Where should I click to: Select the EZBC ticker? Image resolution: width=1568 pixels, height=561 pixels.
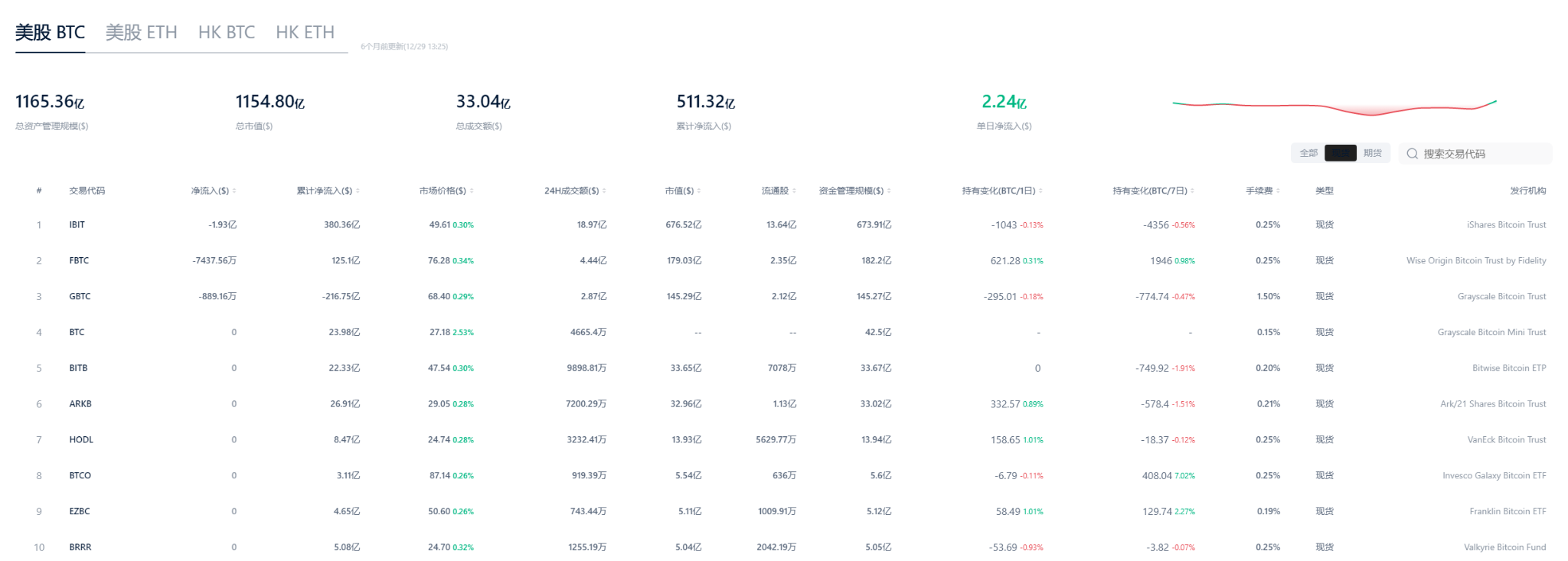(x=80, y=511)
